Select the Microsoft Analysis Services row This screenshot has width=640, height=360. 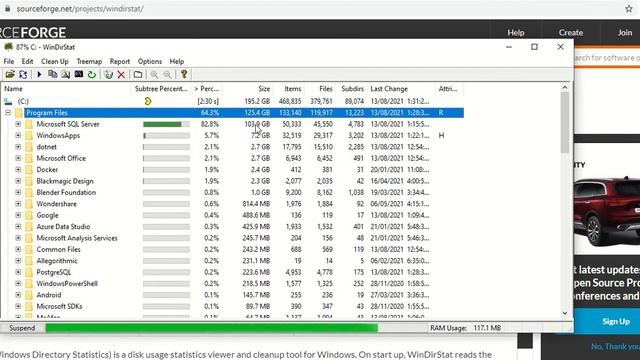(77, 238)
